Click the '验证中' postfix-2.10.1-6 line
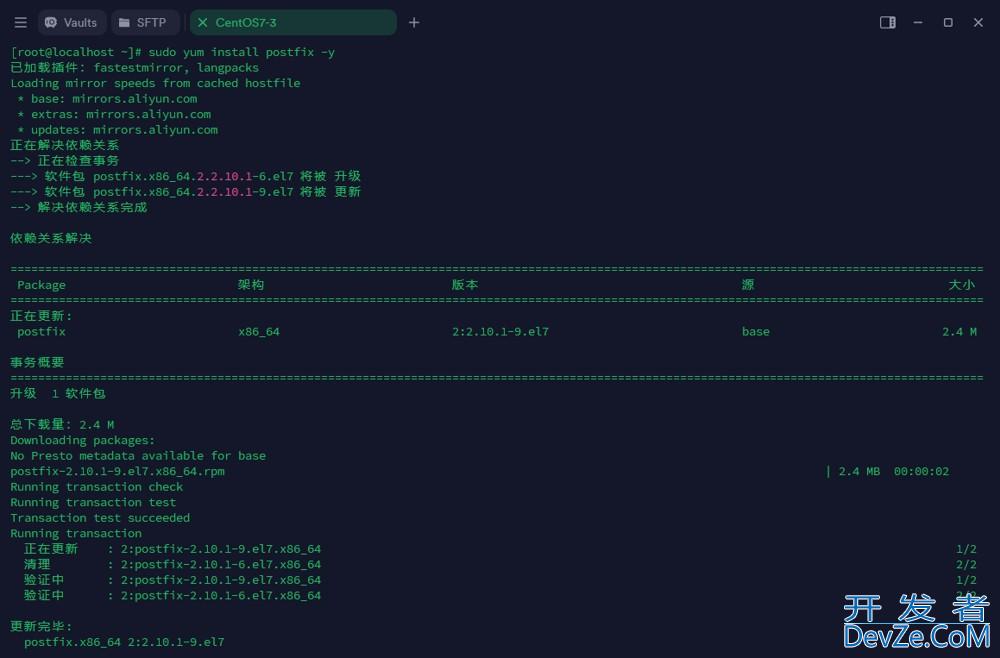Viewport: 1000px width, 658px height. click(173, 596)
